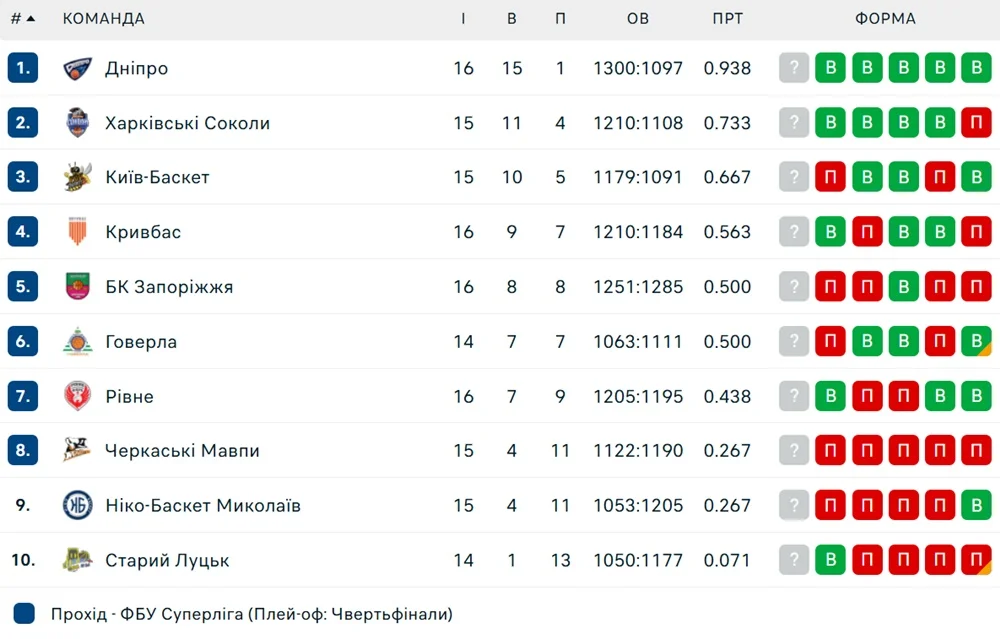Viewport: 1000px width, 639px height.
Task: Click the КОМАНДА column header
Action: click(103, 18)
